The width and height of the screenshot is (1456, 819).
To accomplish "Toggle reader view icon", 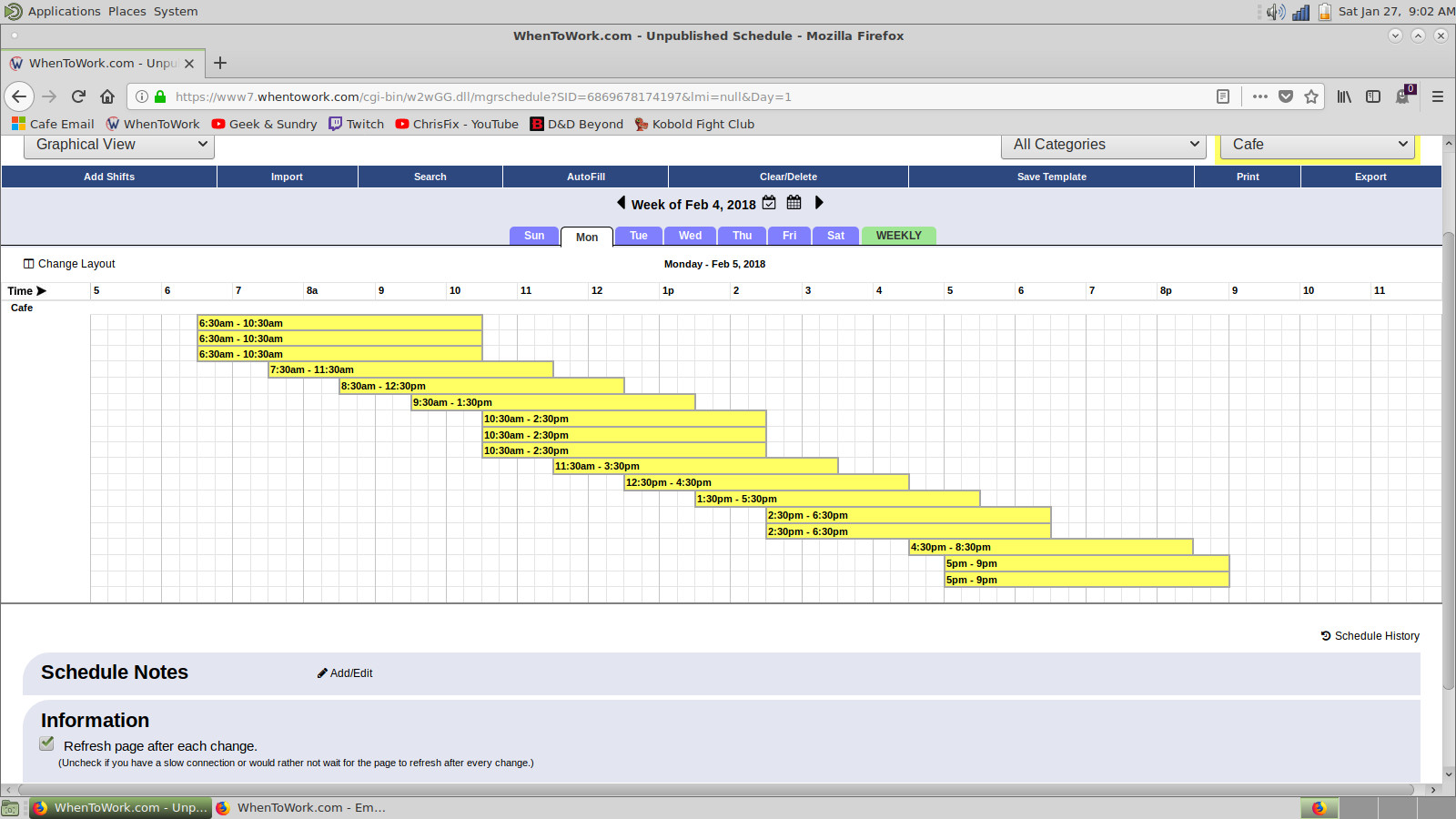I will click(1223, 96).
